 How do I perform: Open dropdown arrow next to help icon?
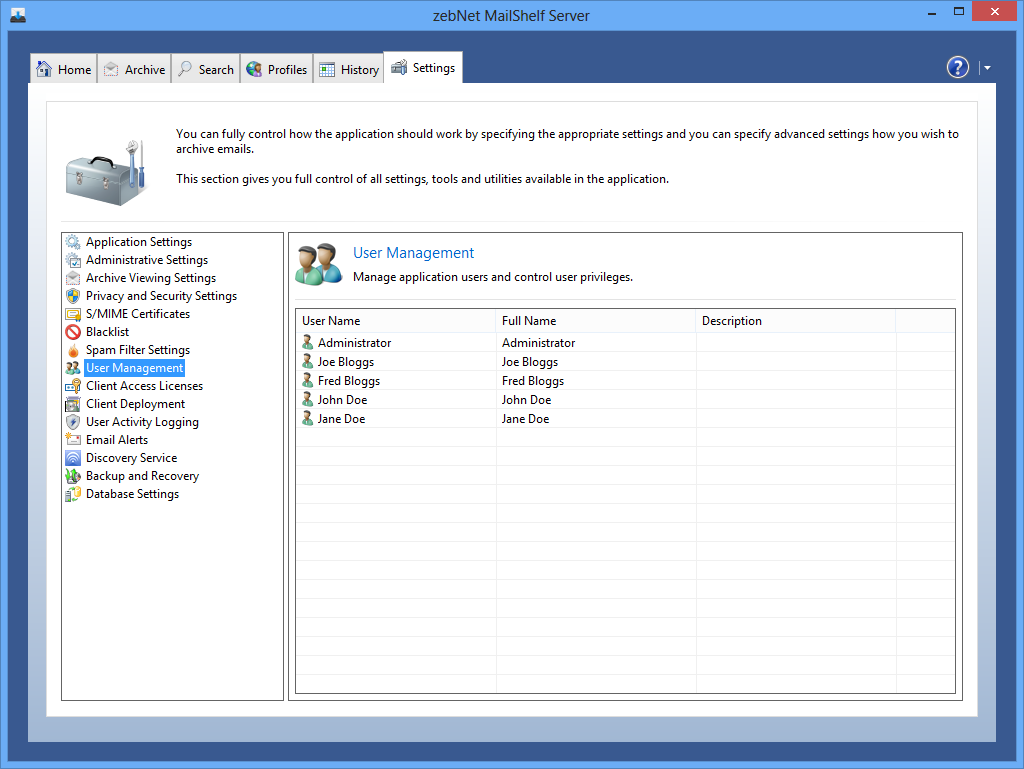987,68
